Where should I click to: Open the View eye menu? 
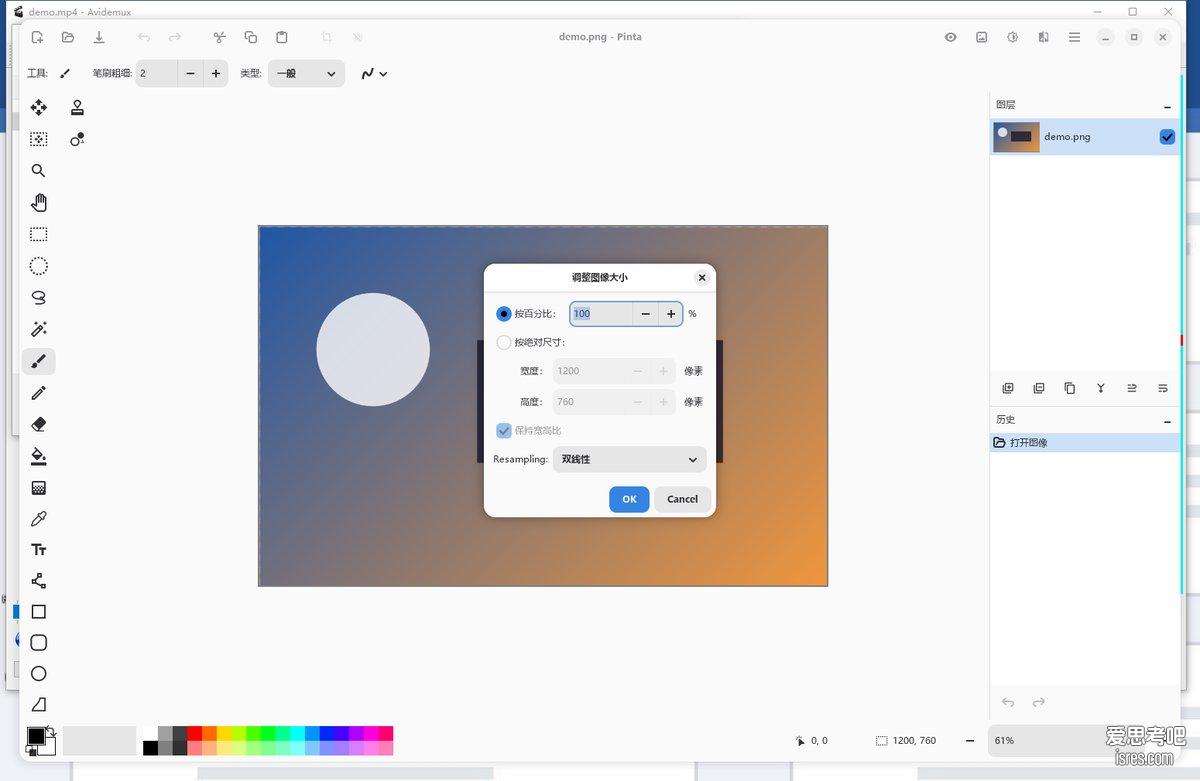[x=951, y=37]
